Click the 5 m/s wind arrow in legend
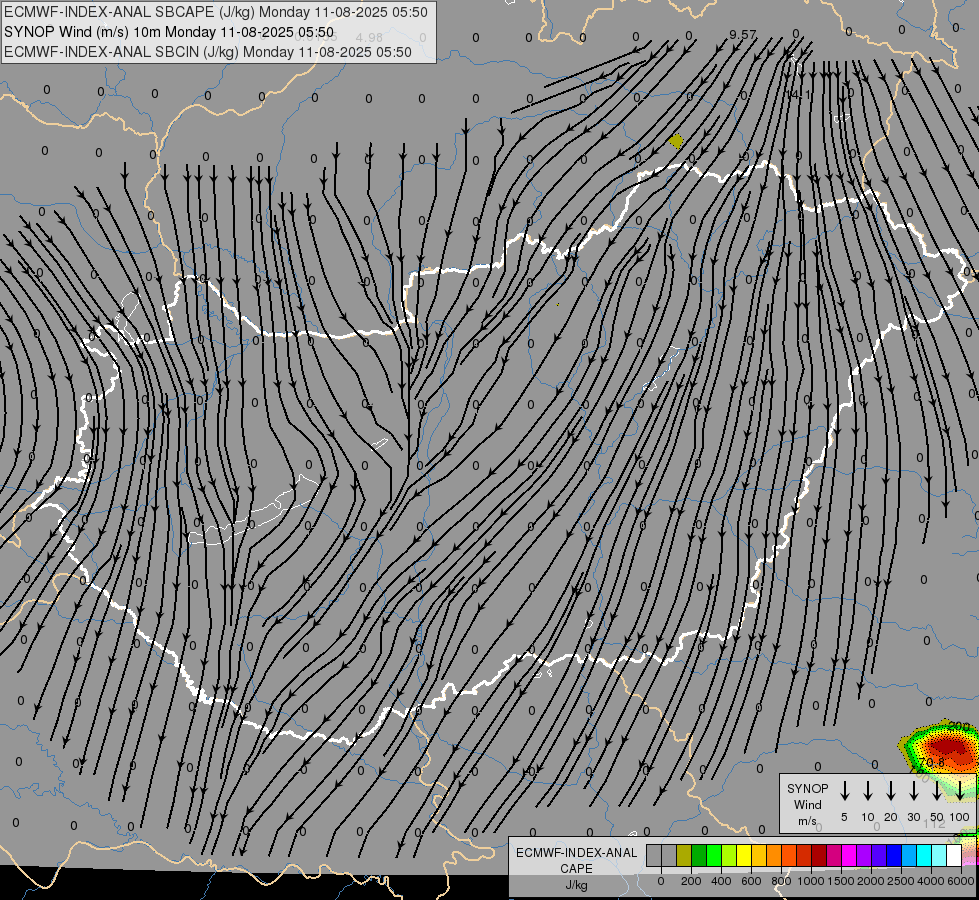The width and height of the screenshot is (979, 900). (844, 791)
